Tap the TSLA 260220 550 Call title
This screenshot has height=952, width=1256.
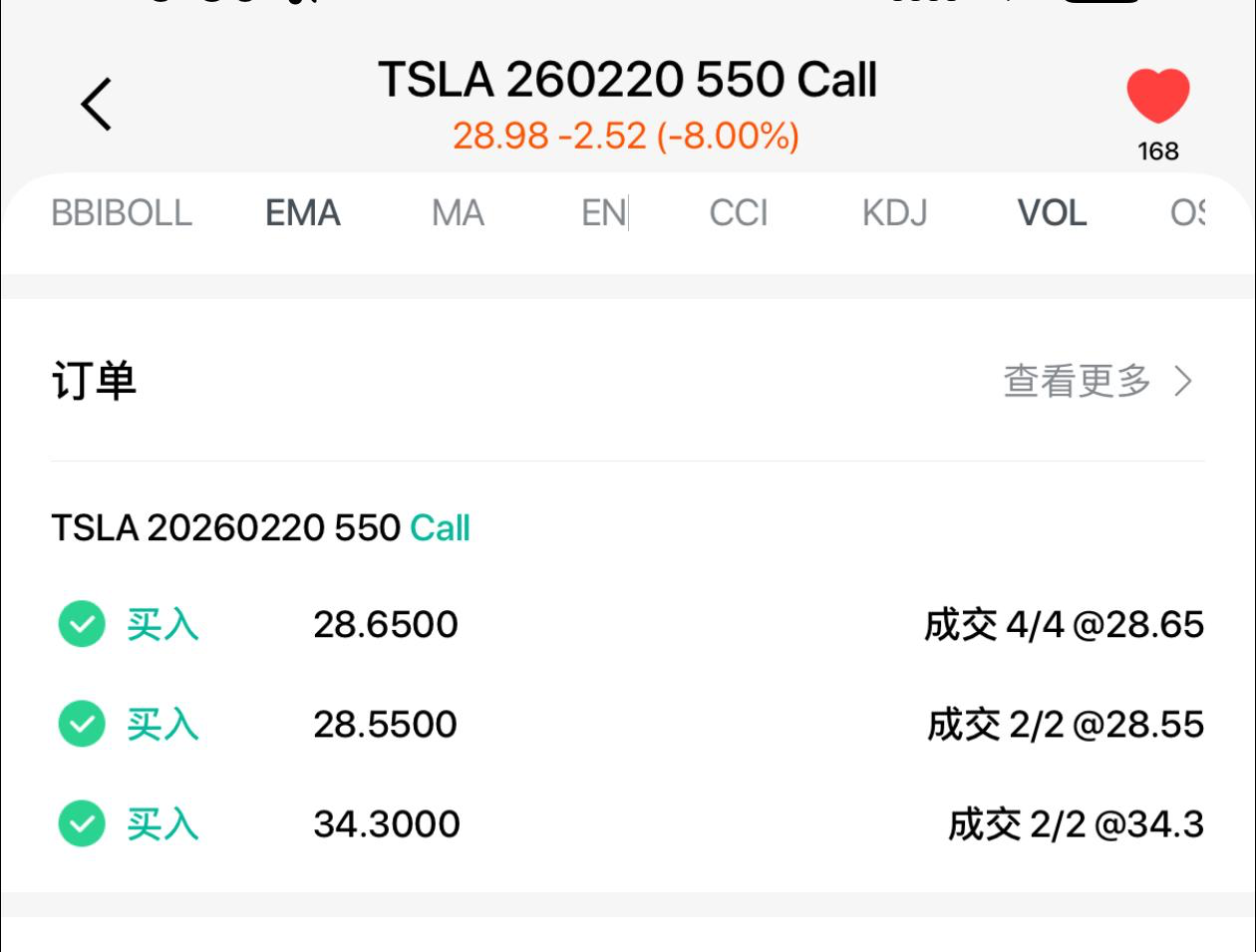click(627, 80)
